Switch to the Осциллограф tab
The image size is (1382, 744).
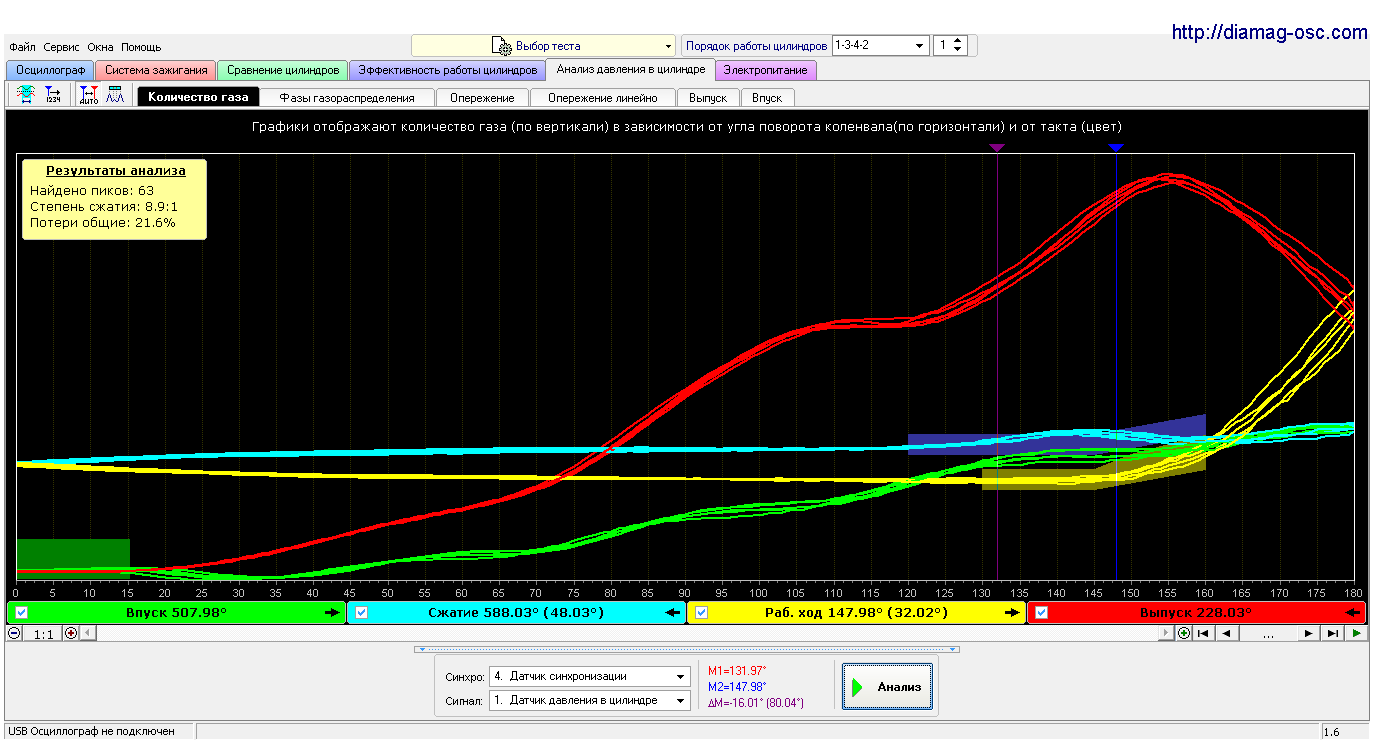pos(50,71)
